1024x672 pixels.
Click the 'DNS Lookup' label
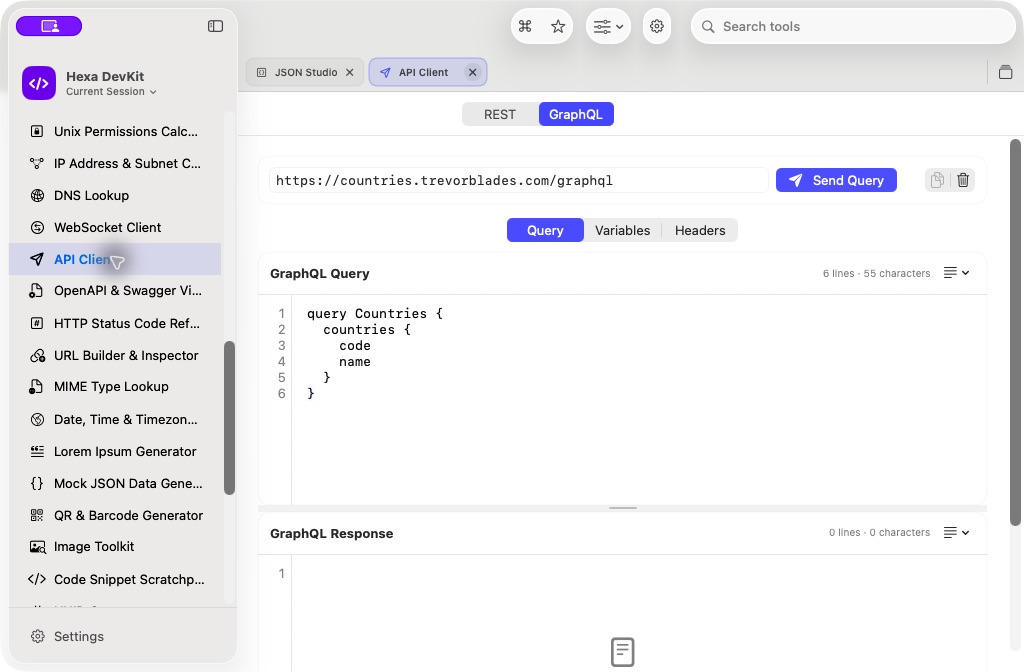pyautogui.click(x=91, y=195)
